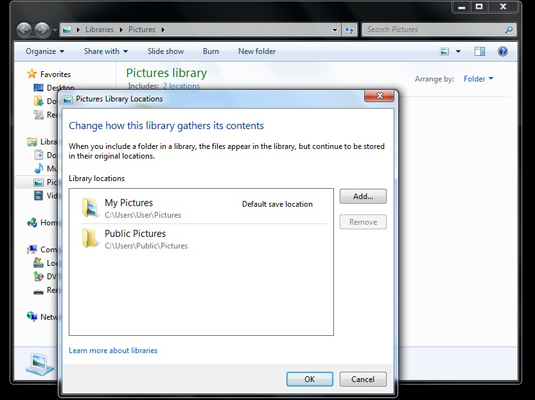Screen dimensions: 535x400
Task: Click the Videos library icon
Action: [x=39, y=196]
